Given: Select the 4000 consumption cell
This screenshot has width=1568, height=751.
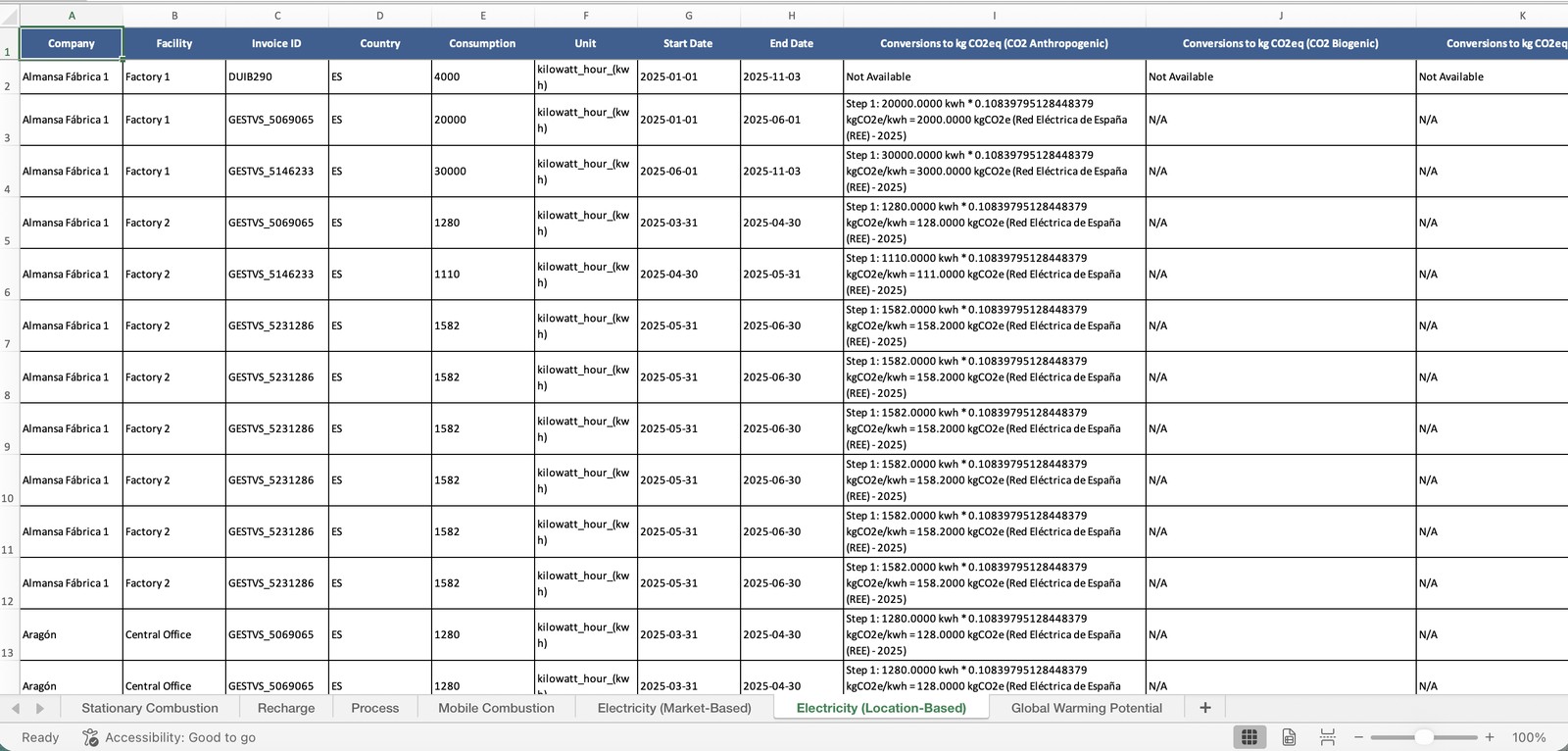Looking at the screenshot, I should coord(483,76).
